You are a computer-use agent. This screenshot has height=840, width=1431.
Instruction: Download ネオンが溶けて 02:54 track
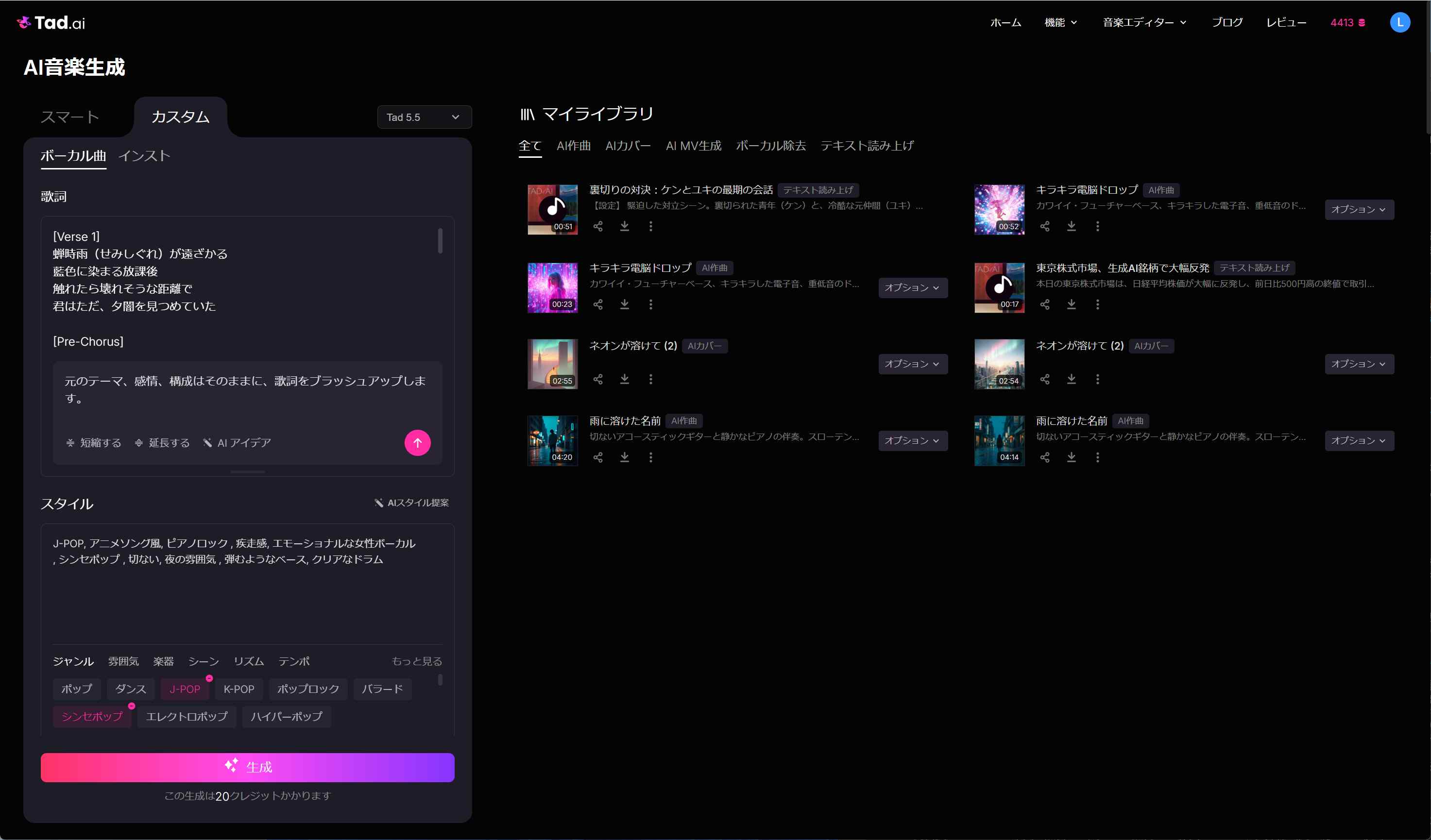[1071, 379]
